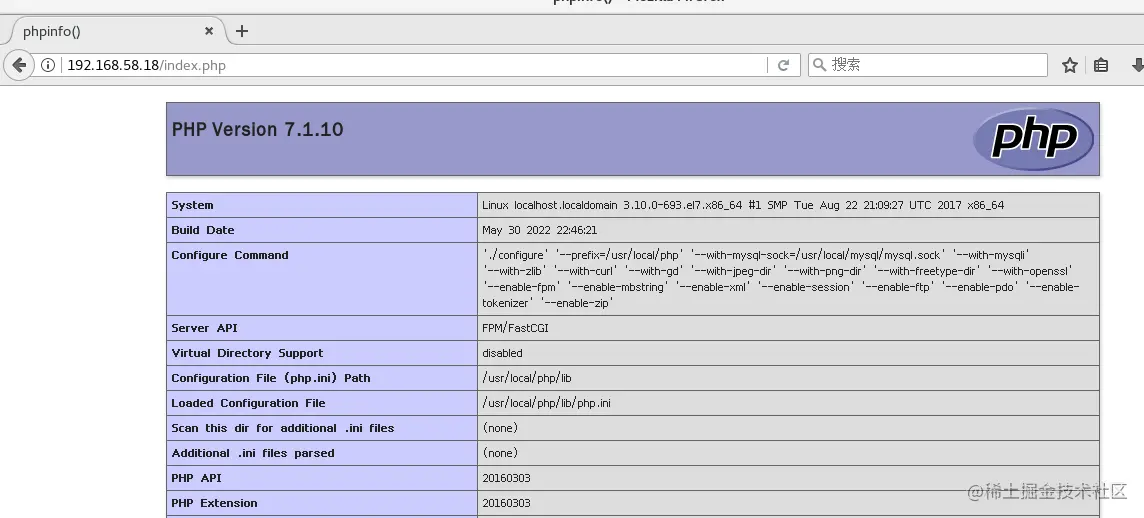Close the phpinfo() tab
1144x518 pixels.
[209, 31]
